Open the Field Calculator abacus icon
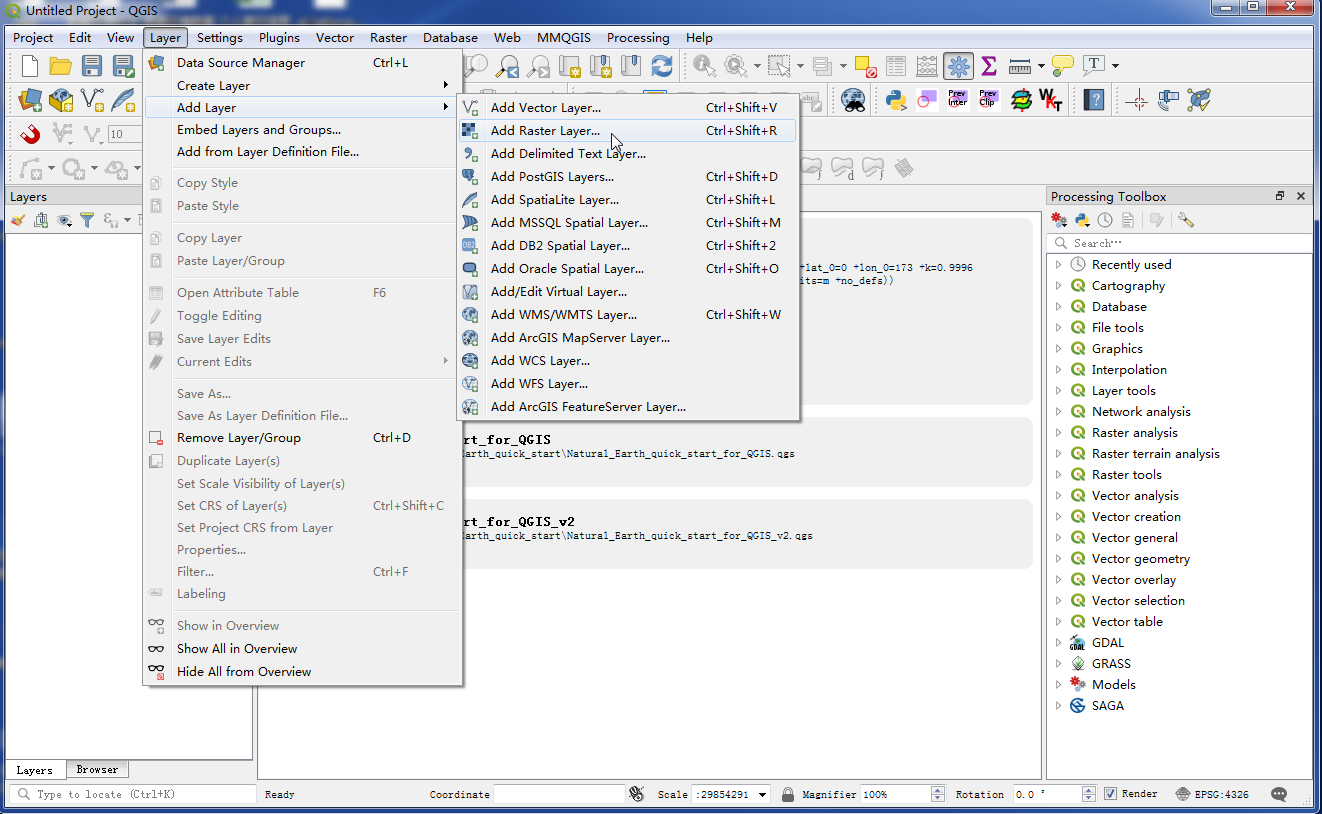 pyautogui.click(x=927, y=67)
